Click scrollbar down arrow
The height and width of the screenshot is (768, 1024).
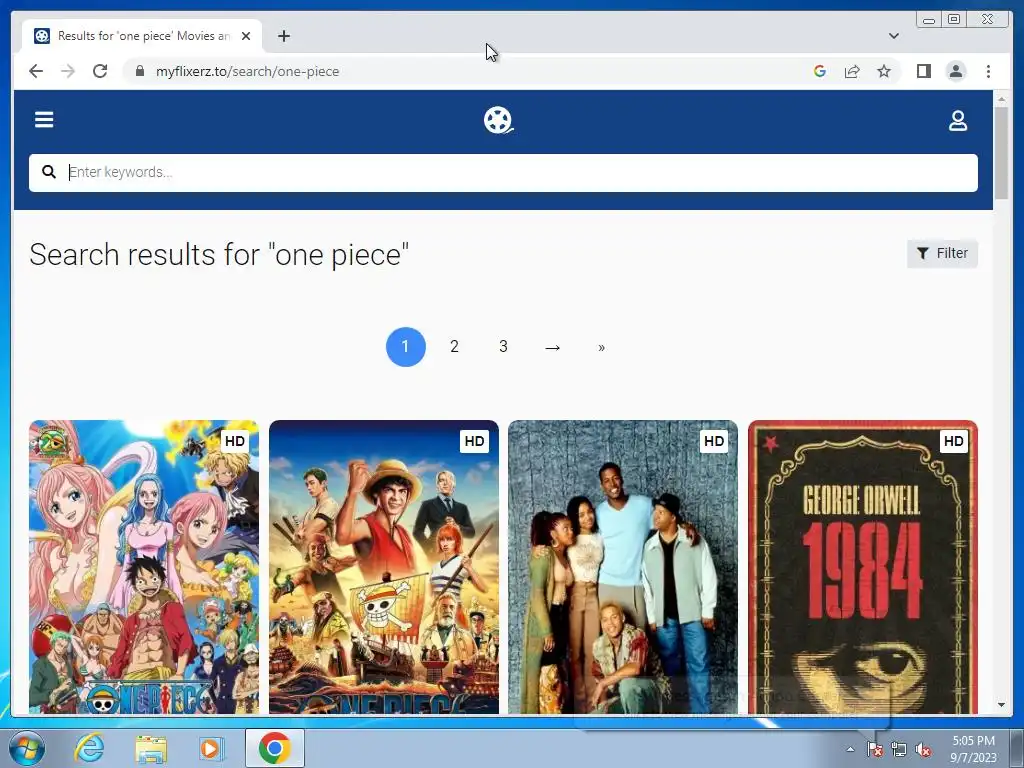pyautogui.click(x=1001, y=705)
